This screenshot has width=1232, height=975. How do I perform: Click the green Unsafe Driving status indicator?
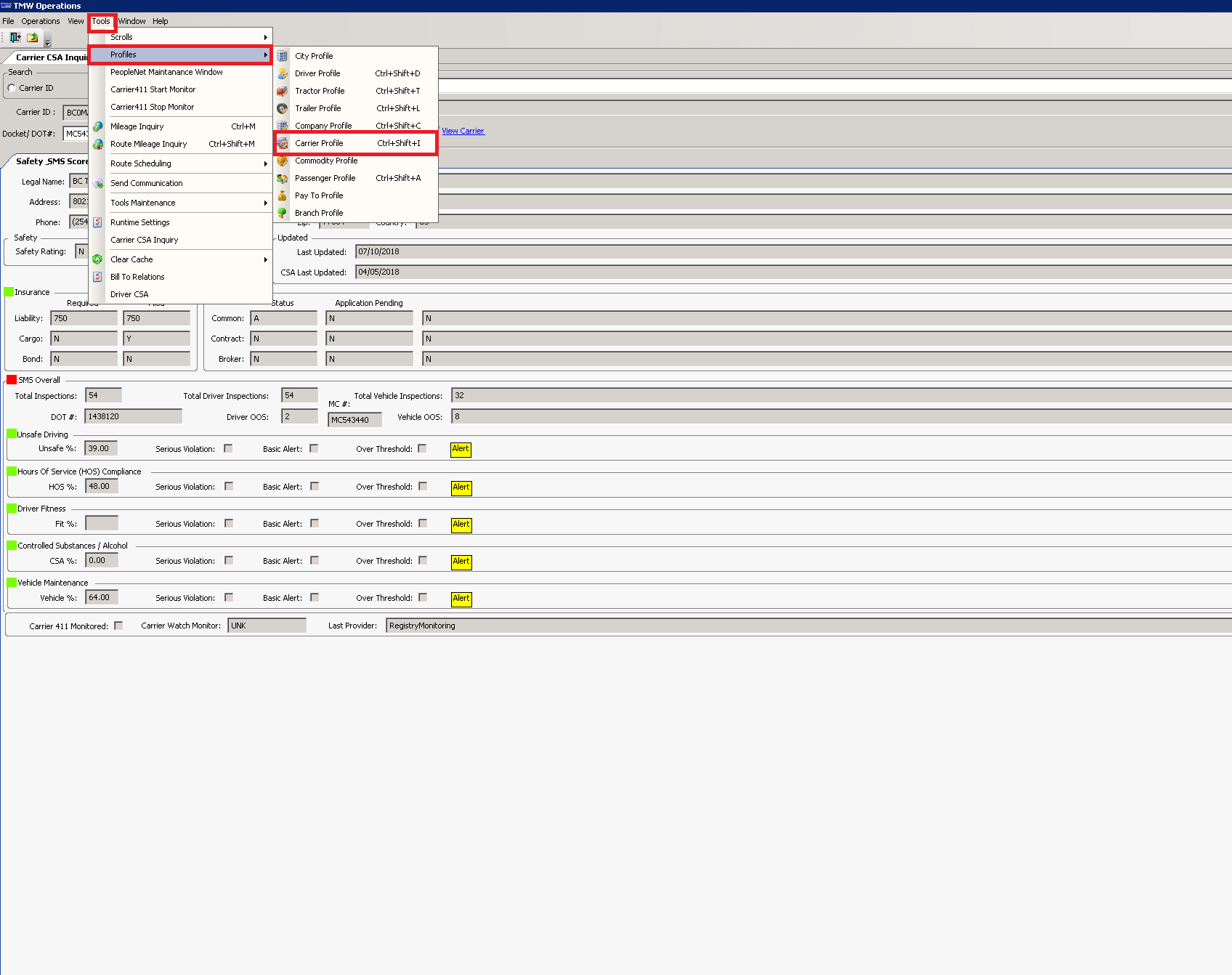[x=12, y=434]
